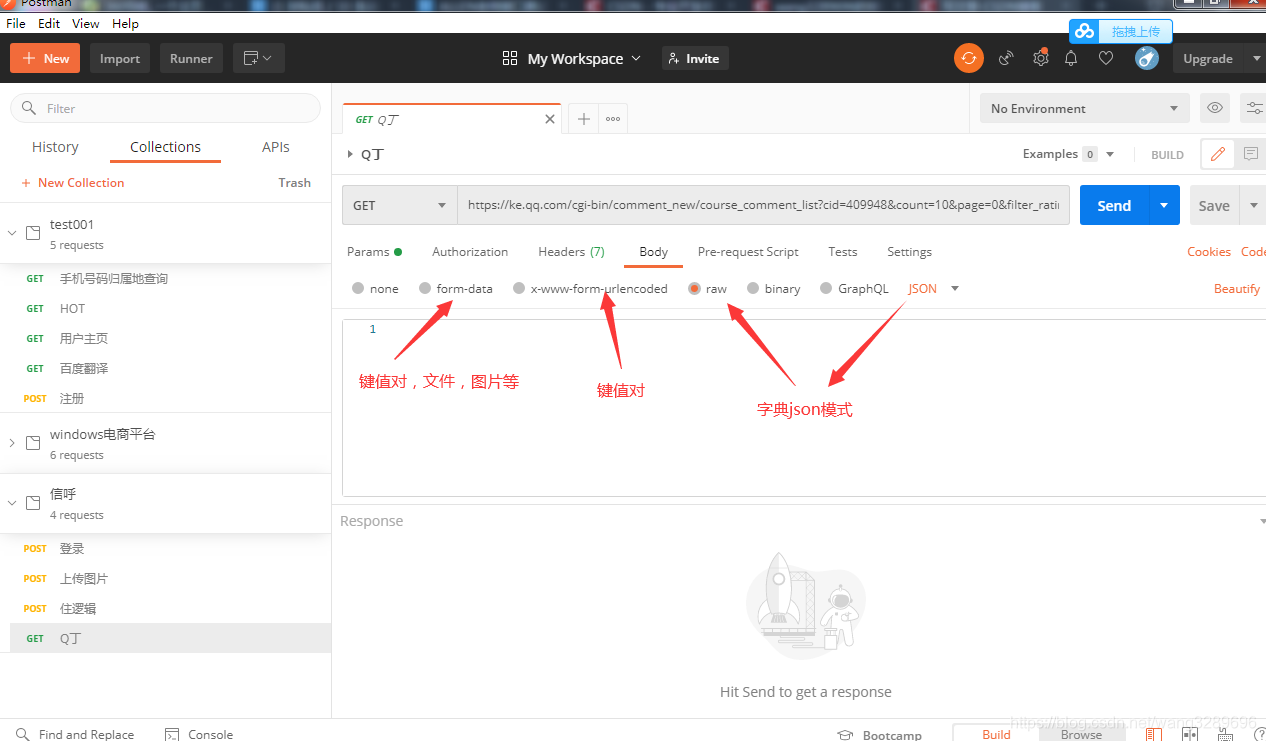Open the Edit menu
1266x741 pixels.
49,23
